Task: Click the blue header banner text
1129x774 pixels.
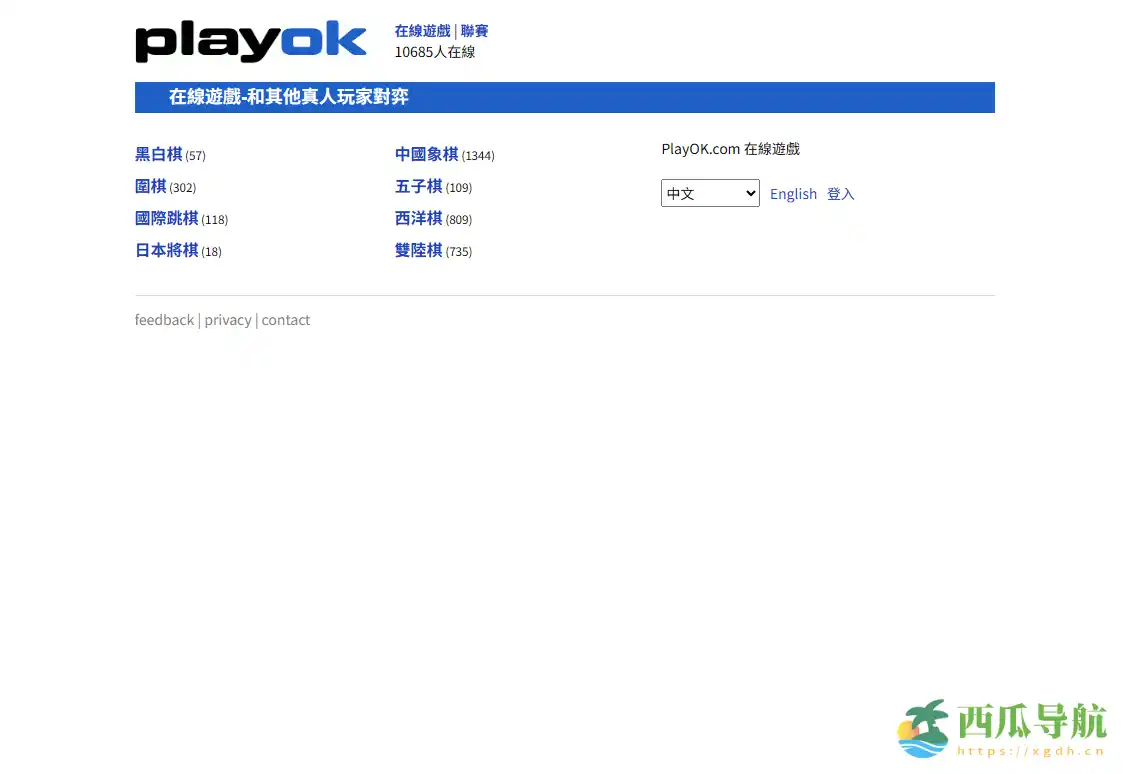Action: 291,97
